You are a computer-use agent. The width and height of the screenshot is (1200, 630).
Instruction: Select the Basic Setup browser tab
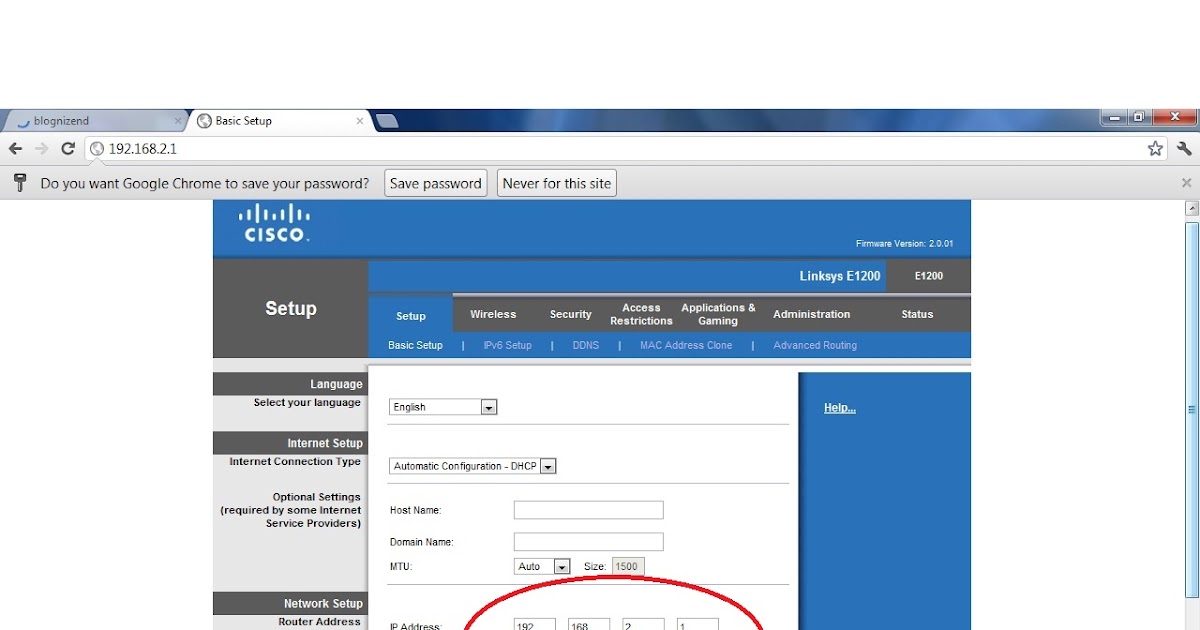[280, 121]
